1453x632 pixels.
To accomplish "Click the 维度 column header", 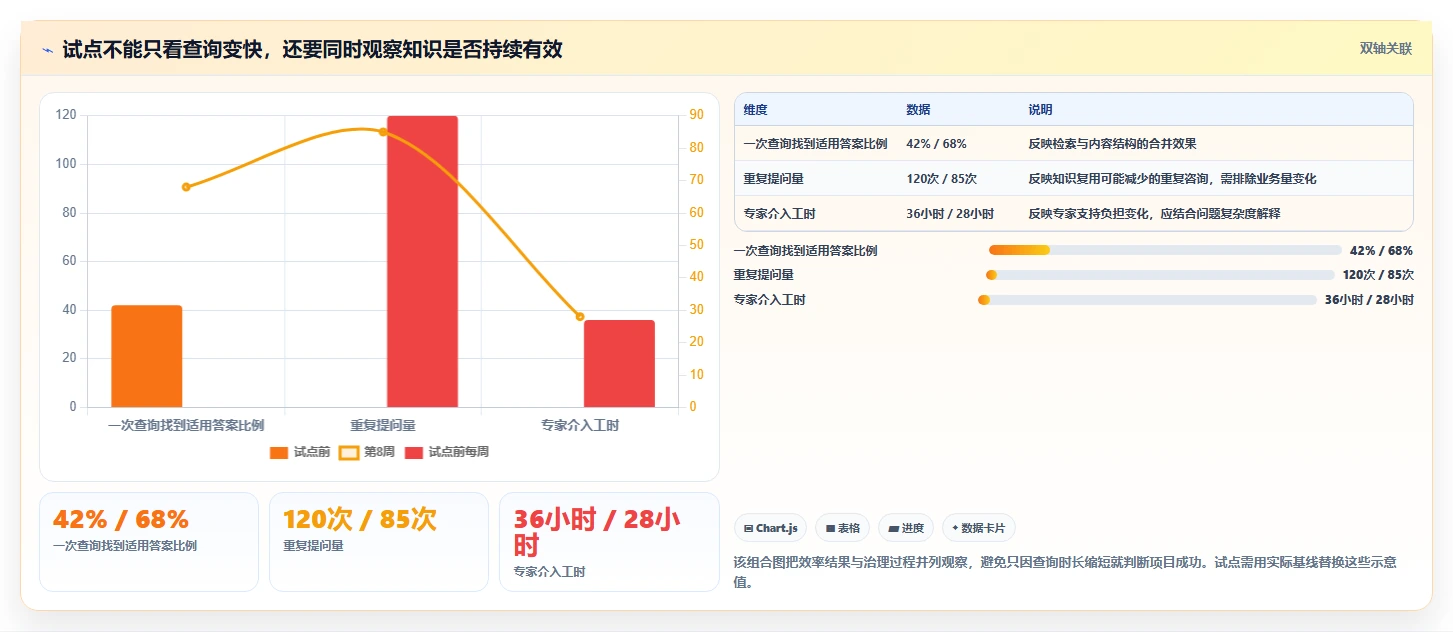I will point(756,110).
